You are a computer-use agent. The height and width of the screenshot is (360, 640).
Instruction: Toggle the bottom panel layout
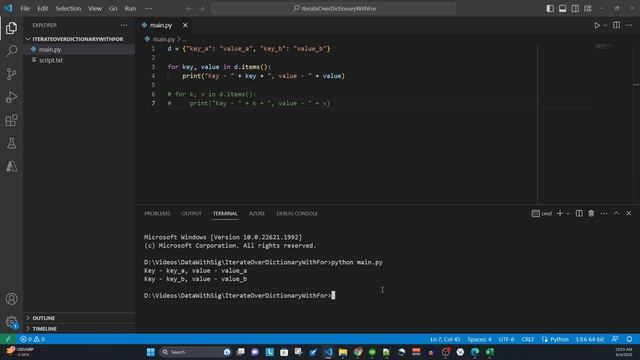coord(562,9)
